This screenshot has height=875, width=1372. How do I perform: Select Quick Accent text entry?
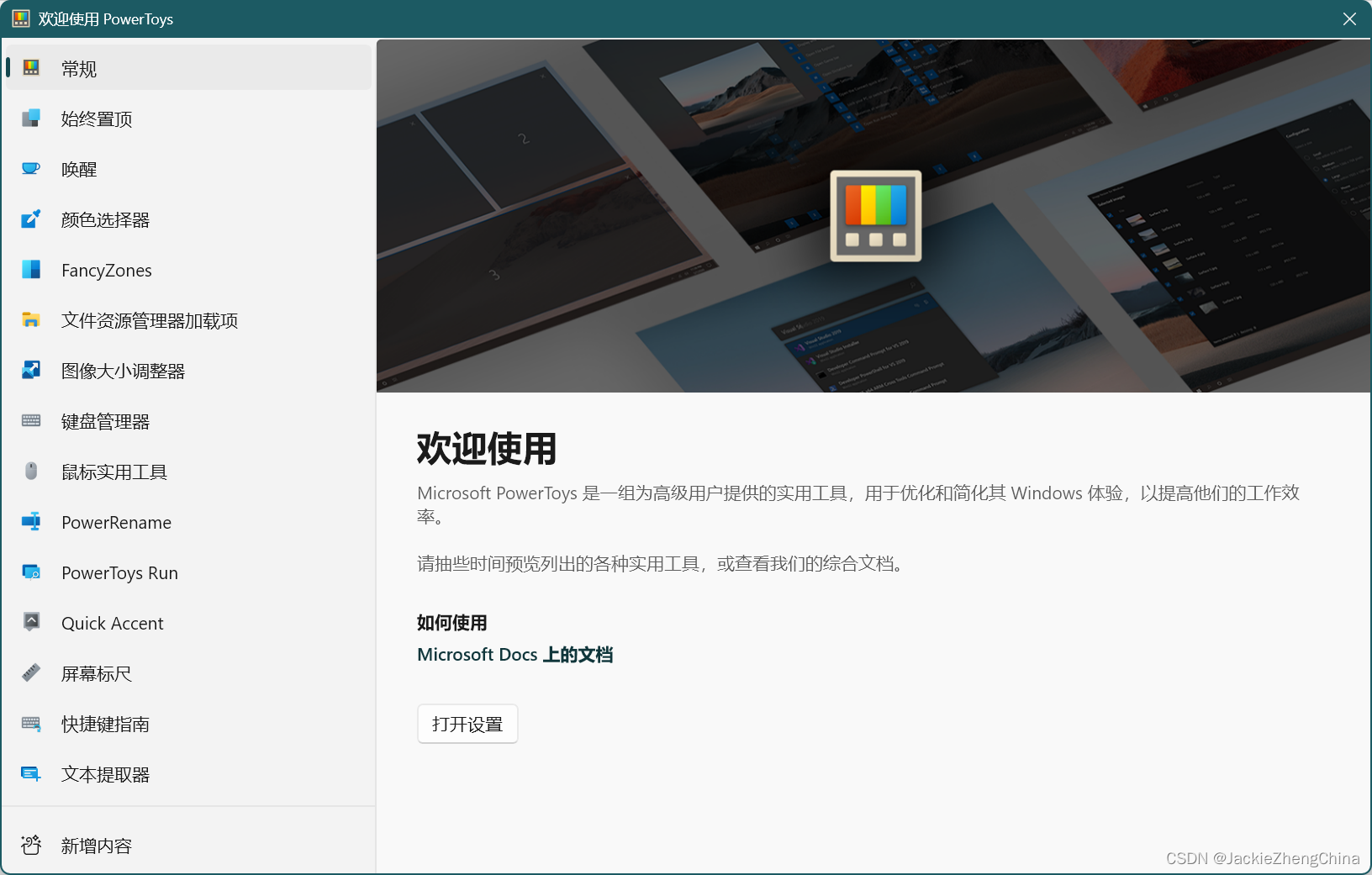tap(113, 624)
